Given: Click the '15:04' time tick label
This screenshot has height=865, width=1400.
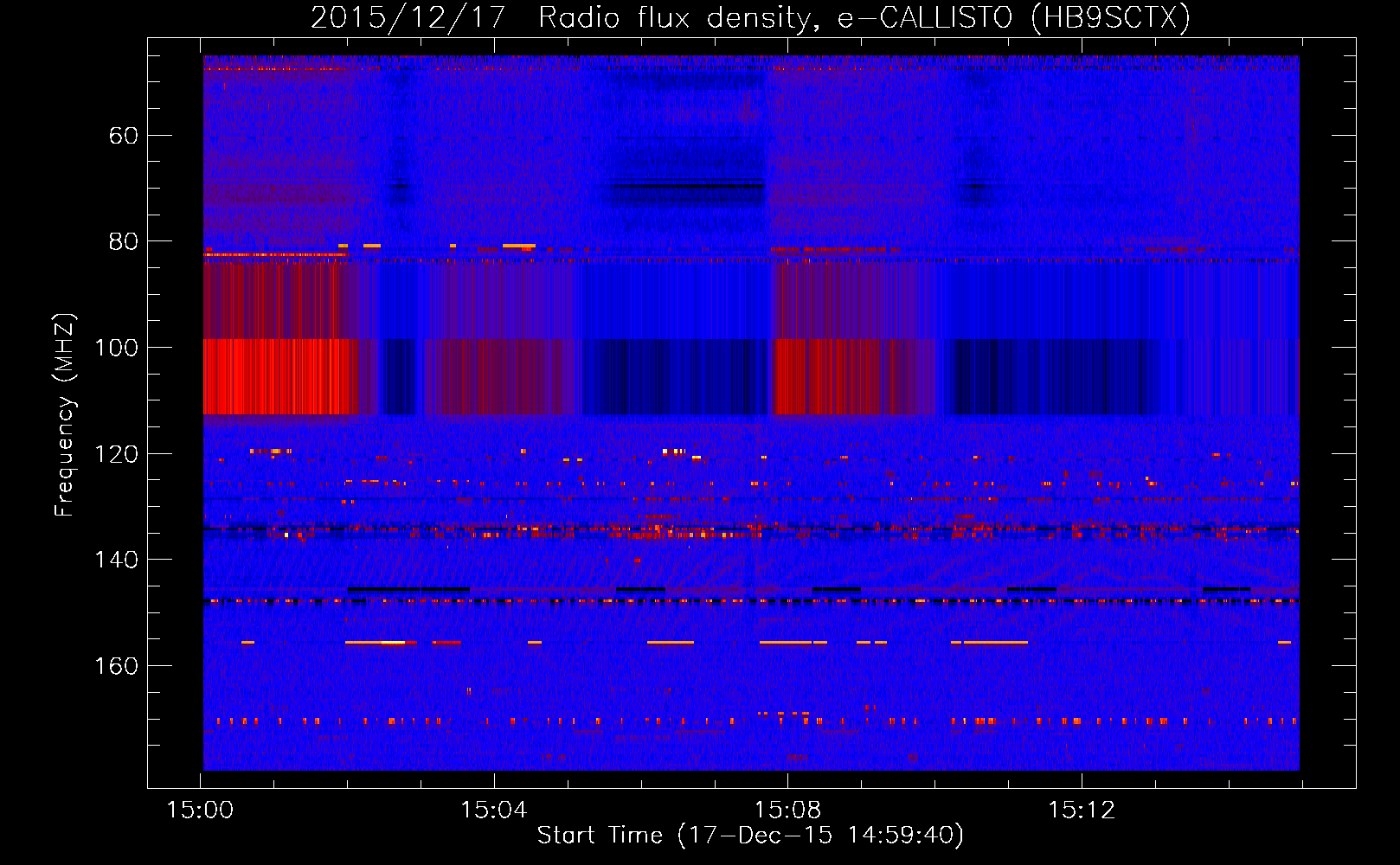Looking at the screenshot, I should [493, 811].
